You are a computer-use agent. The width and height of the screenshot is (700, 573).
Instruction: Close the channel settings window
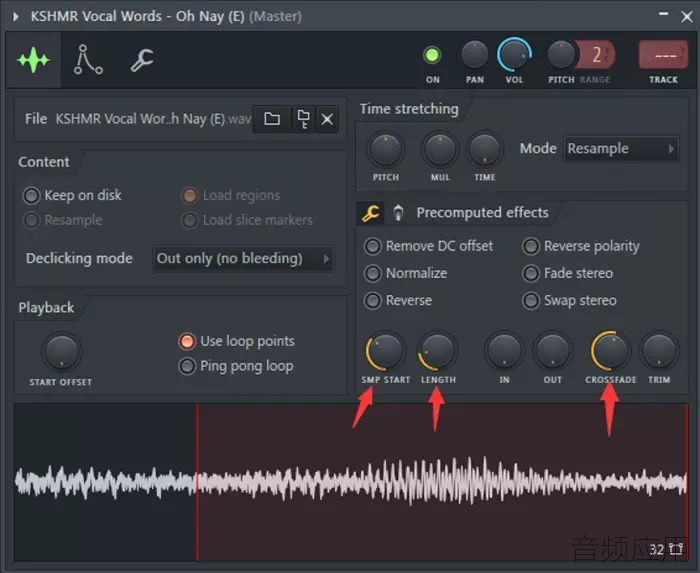click(x=687, y=17)
